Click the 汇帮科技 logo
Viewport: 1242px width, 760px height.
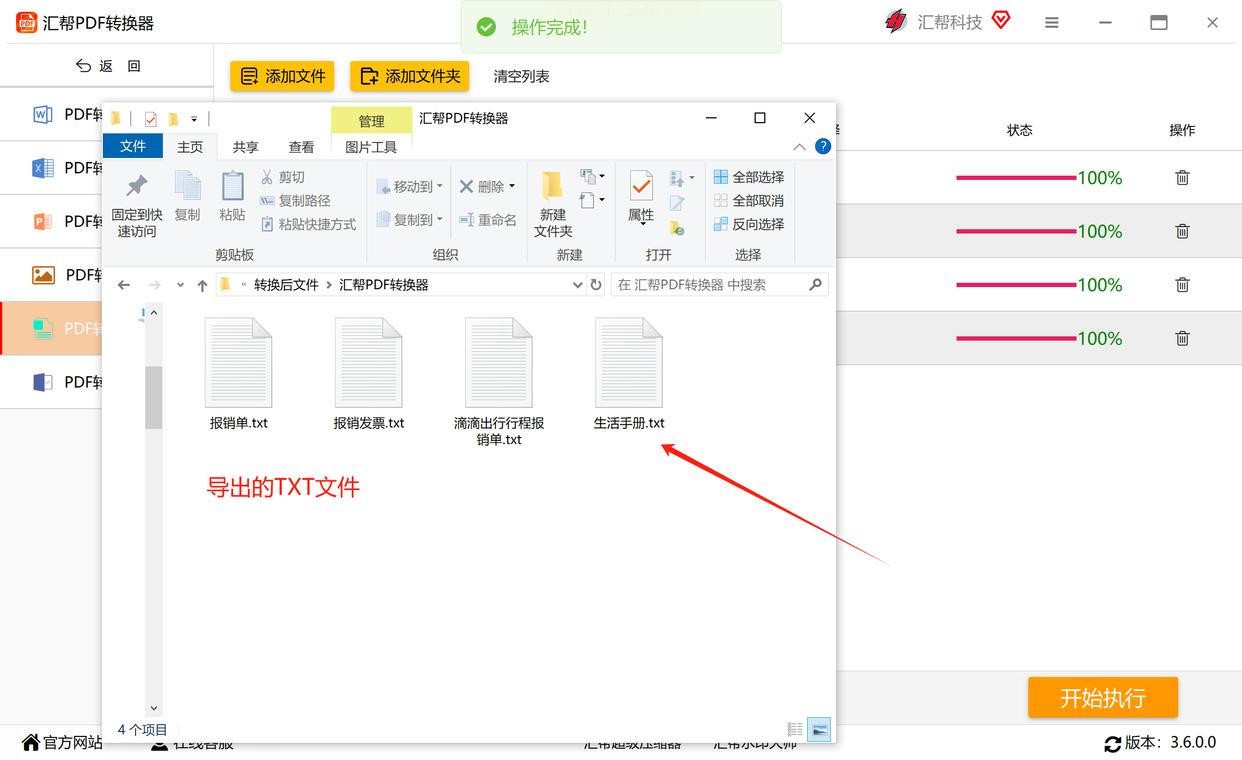pos(896,21)
